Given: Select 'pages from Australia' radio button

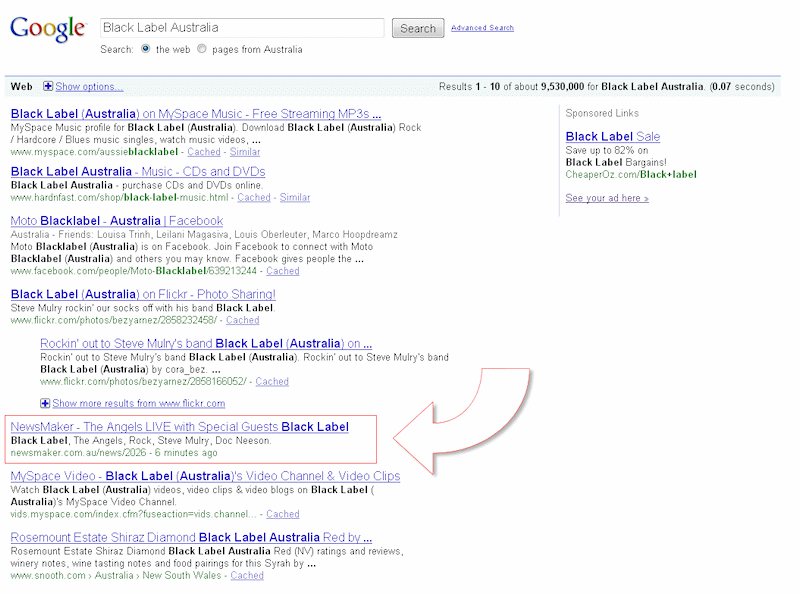Looking at the screenshot, I should point(202,49).
